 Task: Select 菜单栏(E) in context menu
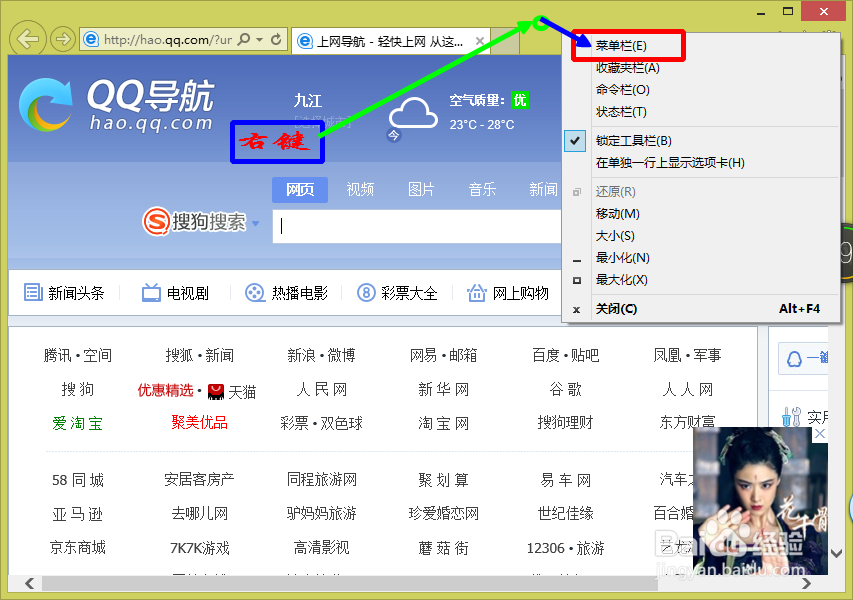(621, 46)
